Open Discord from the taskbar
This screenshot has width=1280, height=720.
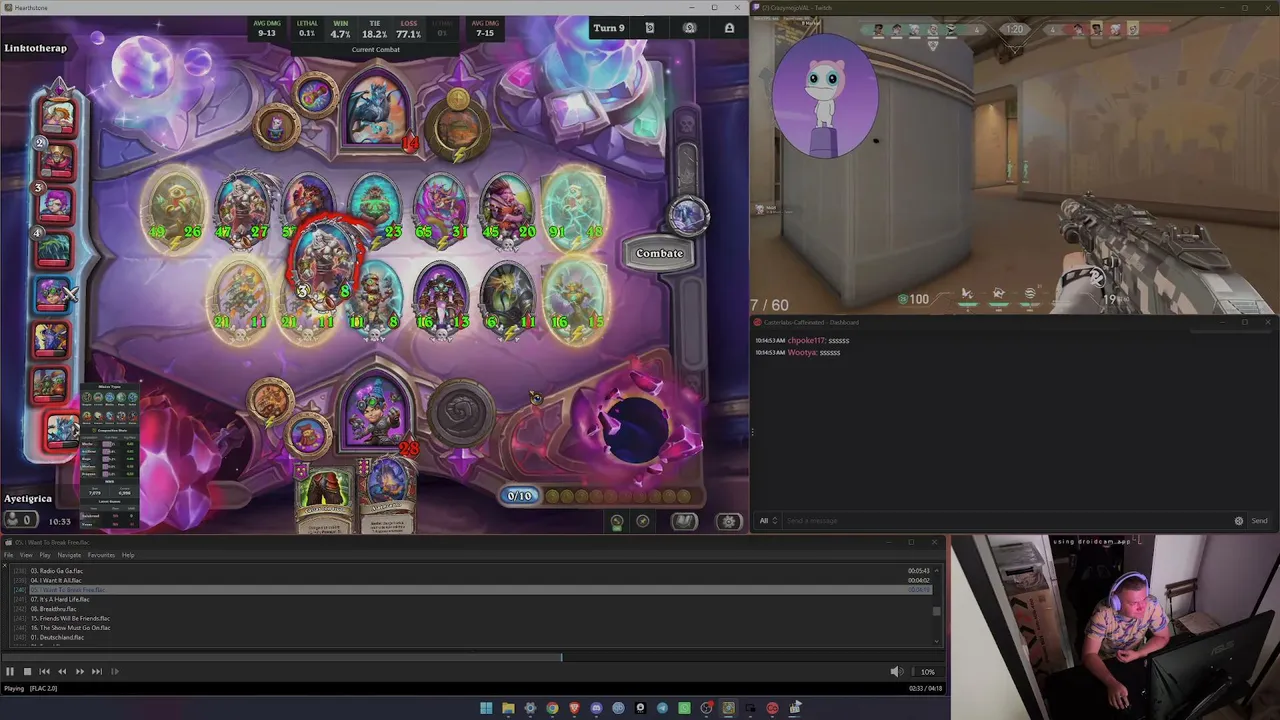tap(596, 708)
